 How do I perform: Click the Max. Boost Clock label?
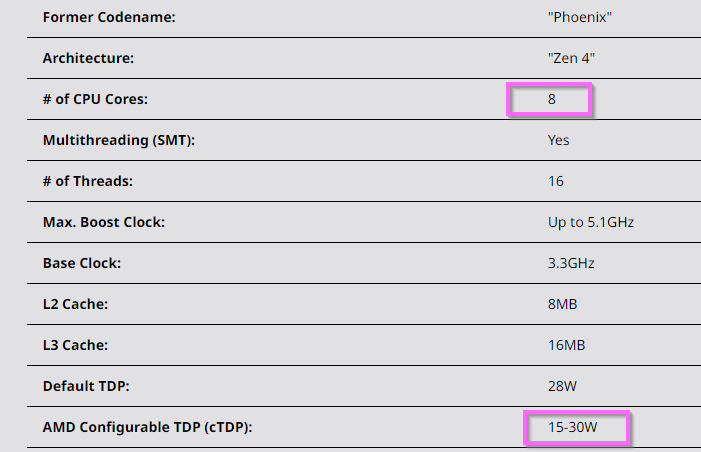[104, 222]
